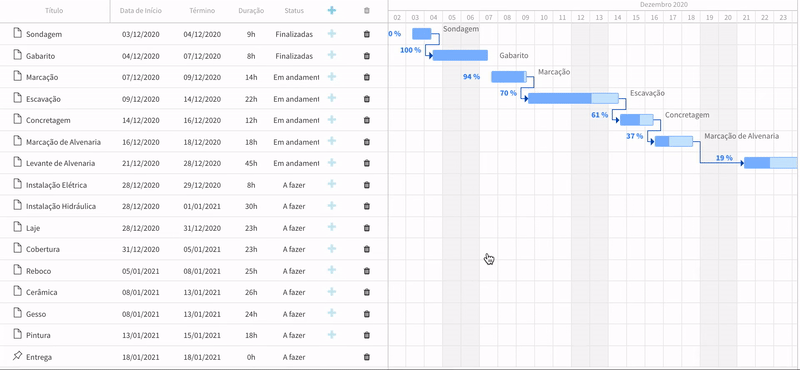Click the document icon beside Sondagem

tap(17, 34)
